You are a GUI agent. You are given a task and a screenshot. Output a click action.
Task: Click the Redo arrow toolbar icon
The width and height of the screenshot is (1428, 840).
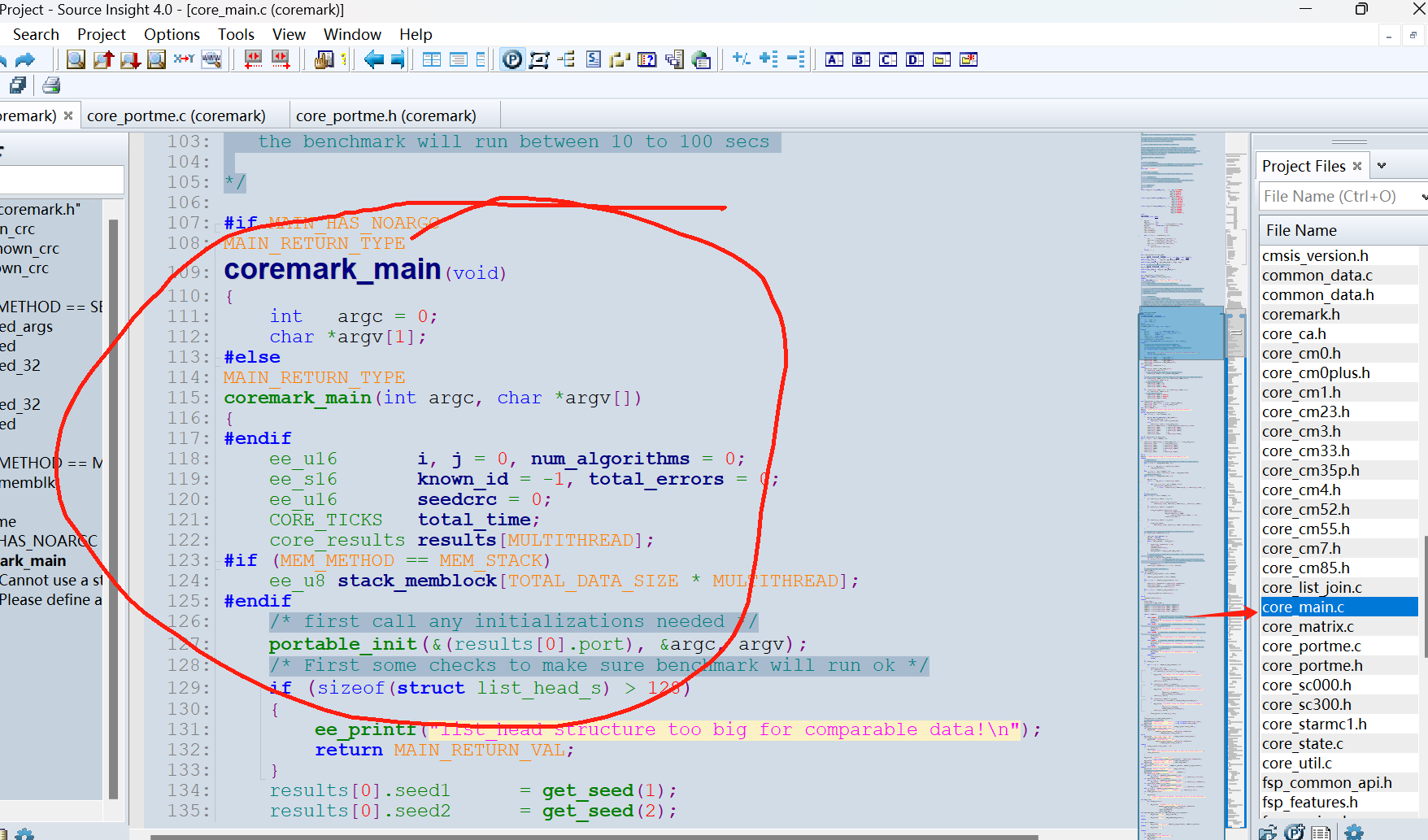25,59
